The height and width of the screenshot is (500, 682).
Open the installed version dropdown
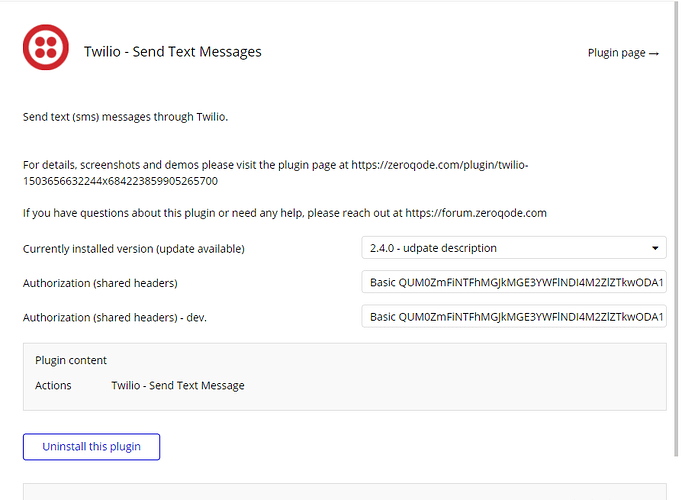[514, 248]
